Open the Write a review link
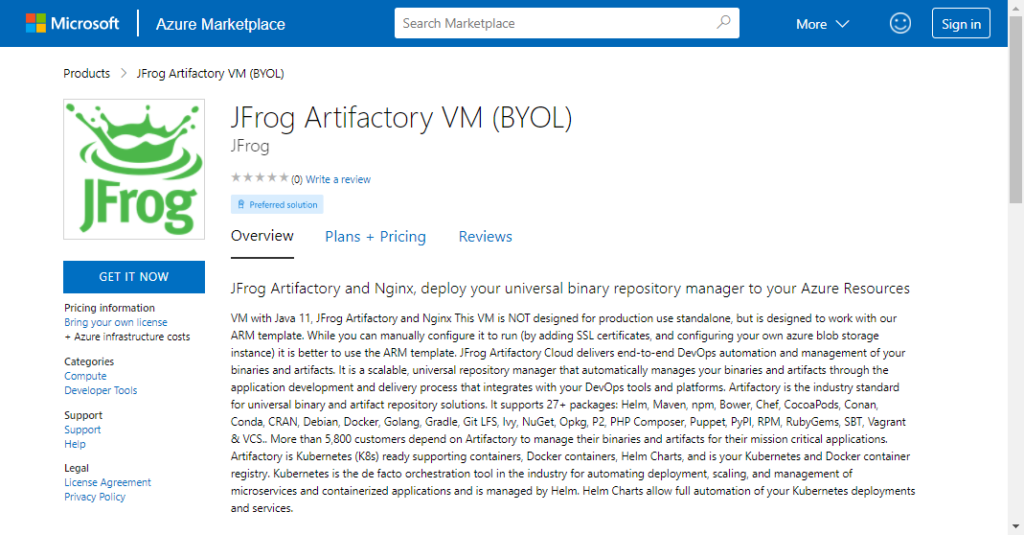The height and width of the screenshot is (535, 1024). [x=338, y=180]
